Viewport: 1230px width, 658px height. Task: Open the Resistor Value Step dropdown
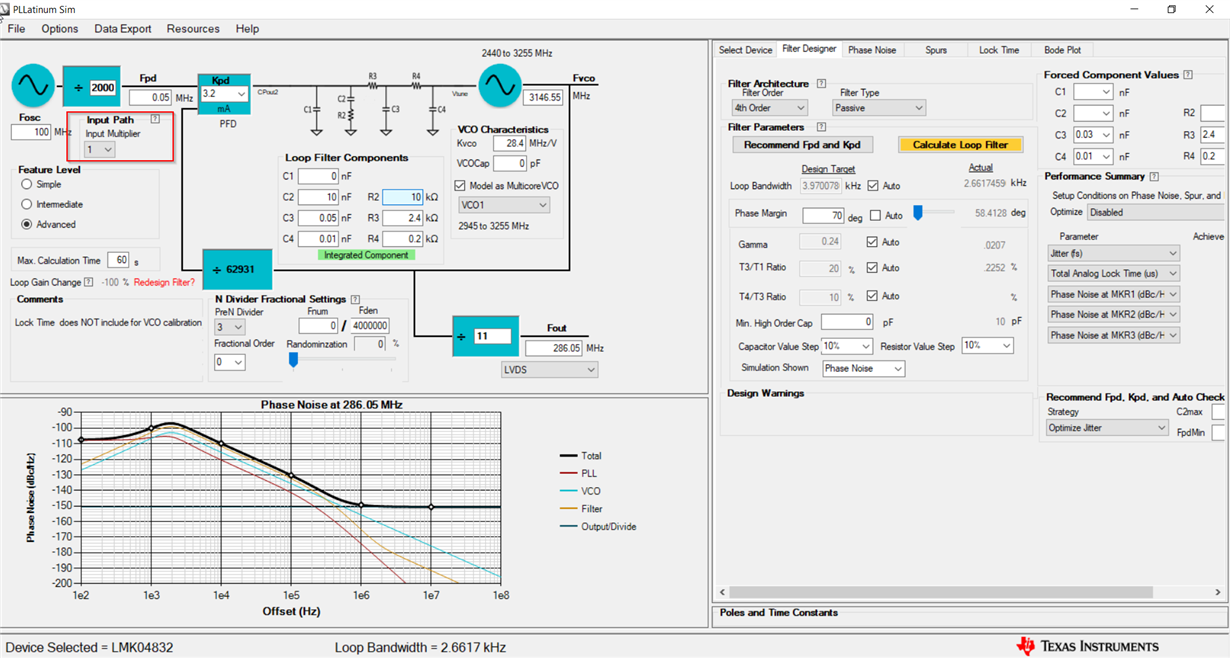click(987, 346)
